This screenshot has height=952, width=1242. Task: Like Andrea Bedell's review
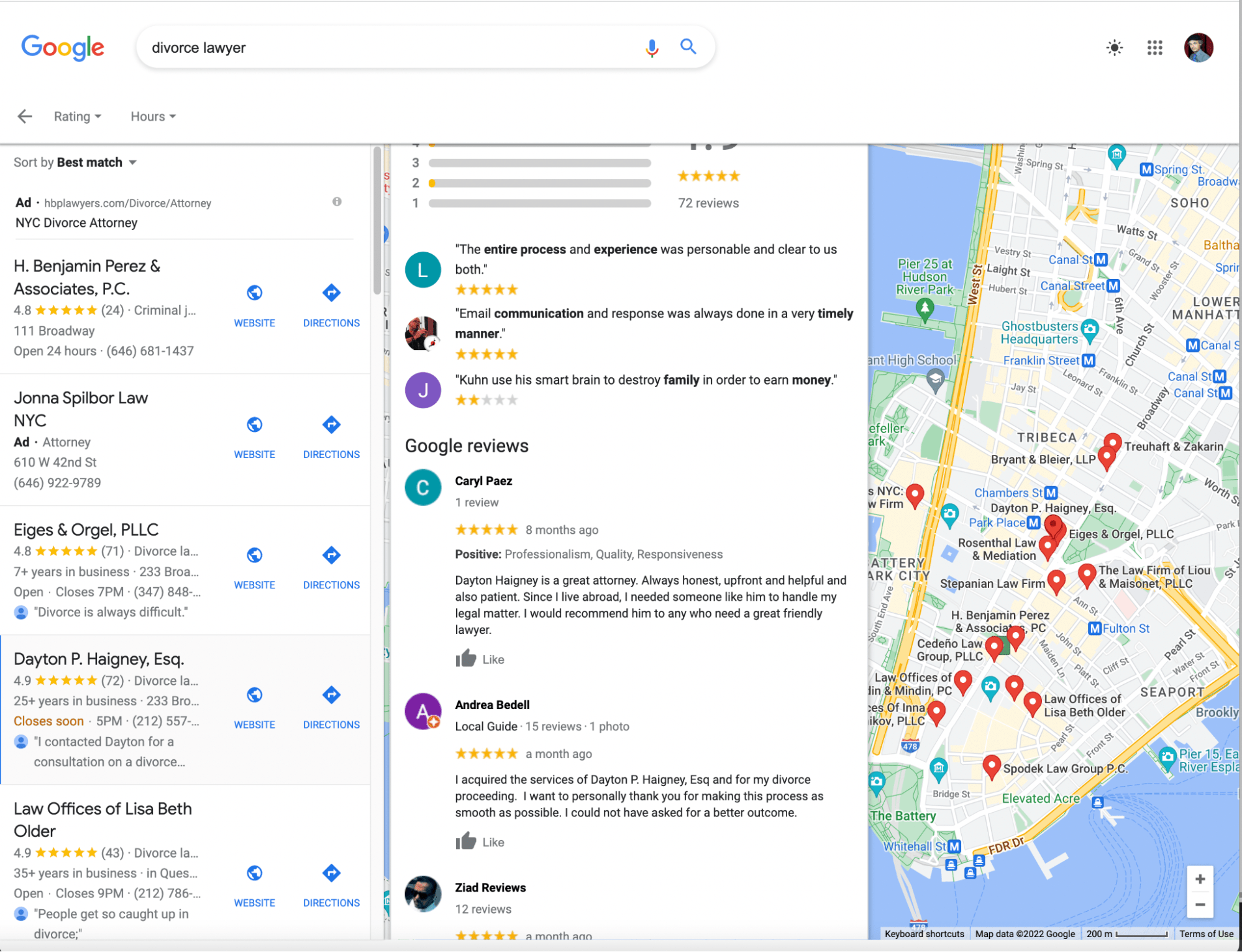coord(480,841)
